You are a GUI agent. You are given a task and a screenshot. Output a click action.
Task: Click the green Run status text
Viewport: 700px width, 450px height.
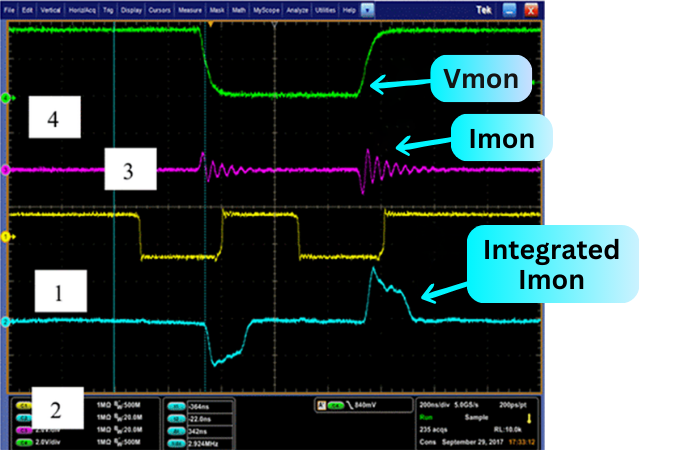coord(426,417)
